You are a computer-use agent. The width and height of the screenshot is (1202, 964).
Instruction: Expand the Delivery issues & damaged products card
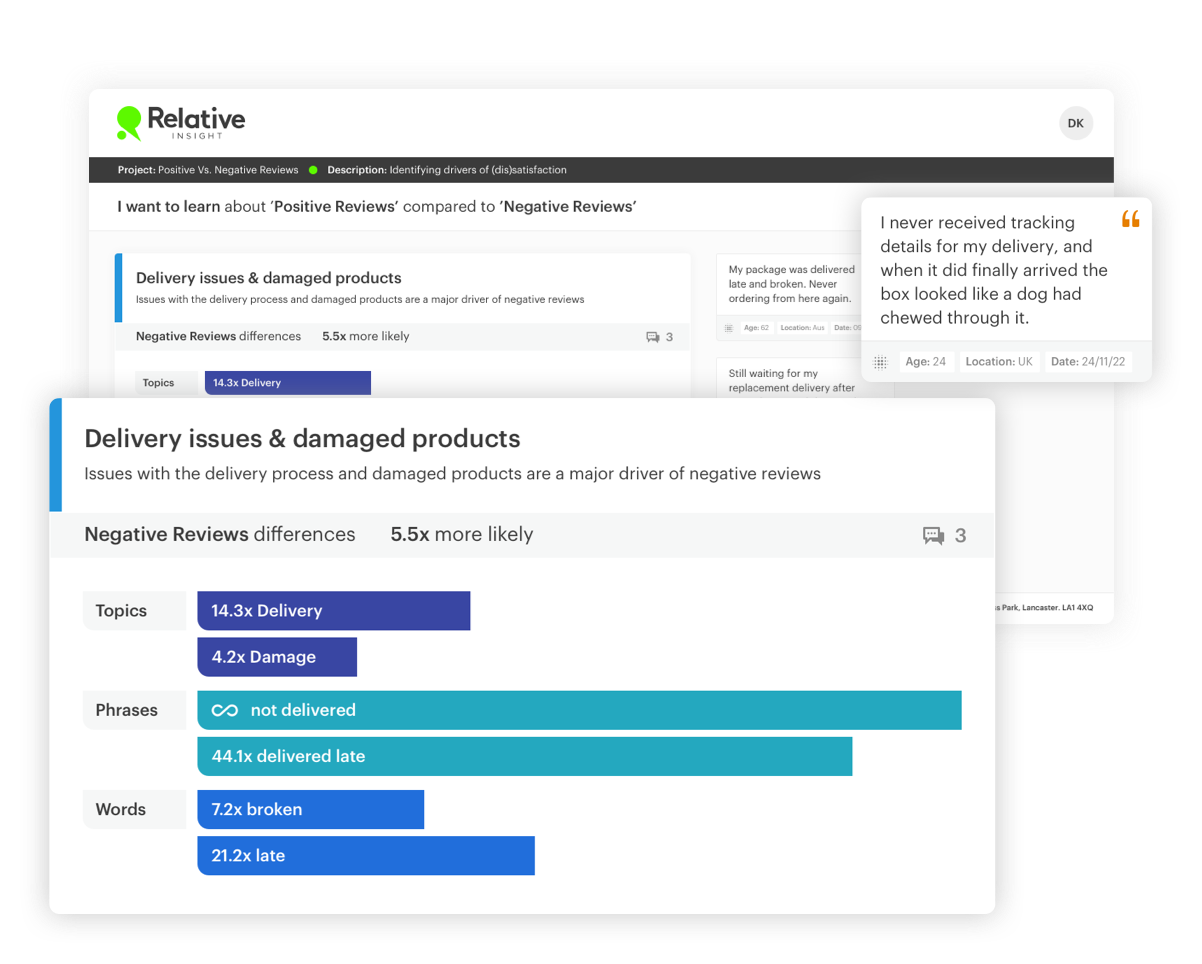pos(302,438)
